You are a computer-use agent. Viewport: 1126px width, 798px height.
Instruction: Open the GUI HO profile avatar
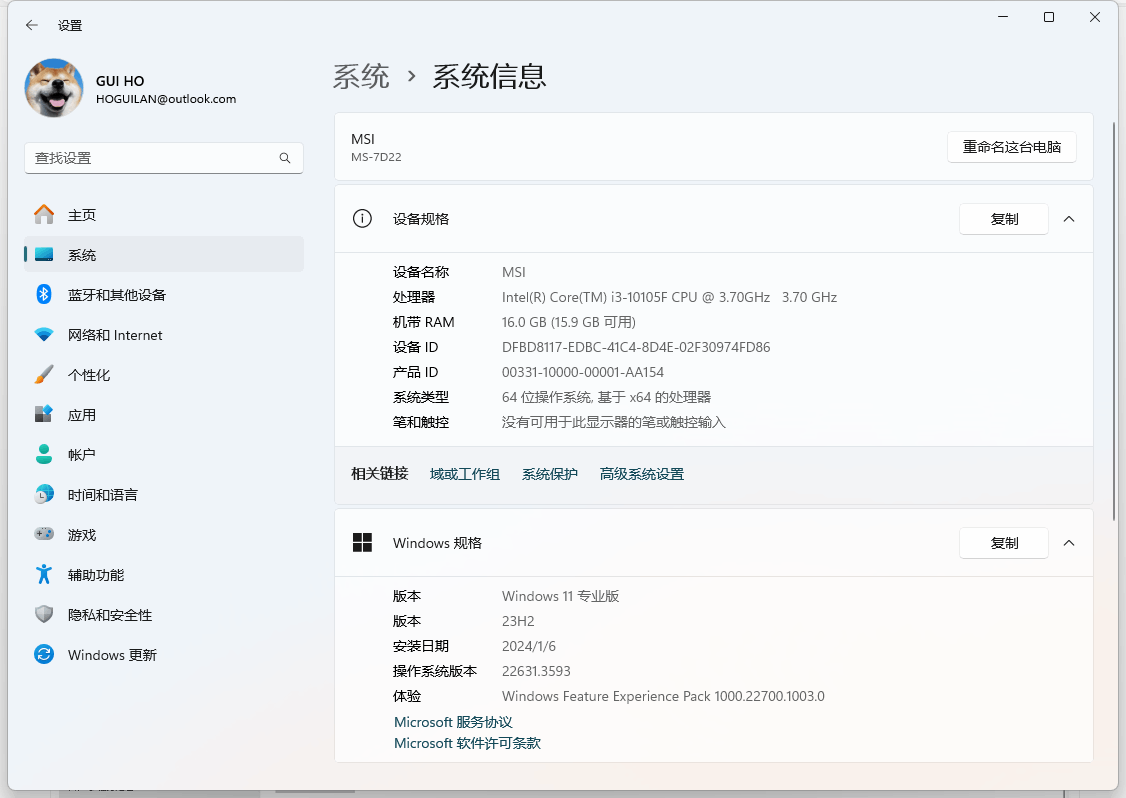click(54, 88)
